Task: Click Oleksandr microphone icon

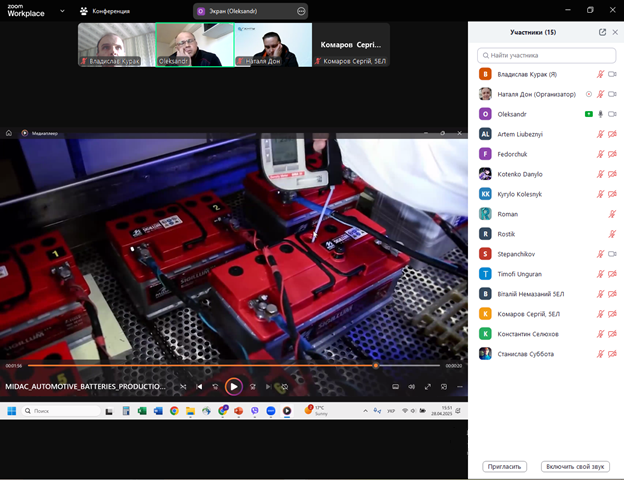Action: tap(600, 114)
